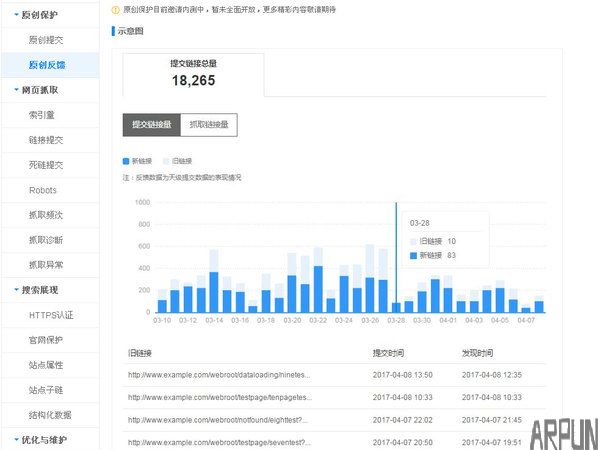Open the dataloading/ninetes... URL link

[219, 375]
